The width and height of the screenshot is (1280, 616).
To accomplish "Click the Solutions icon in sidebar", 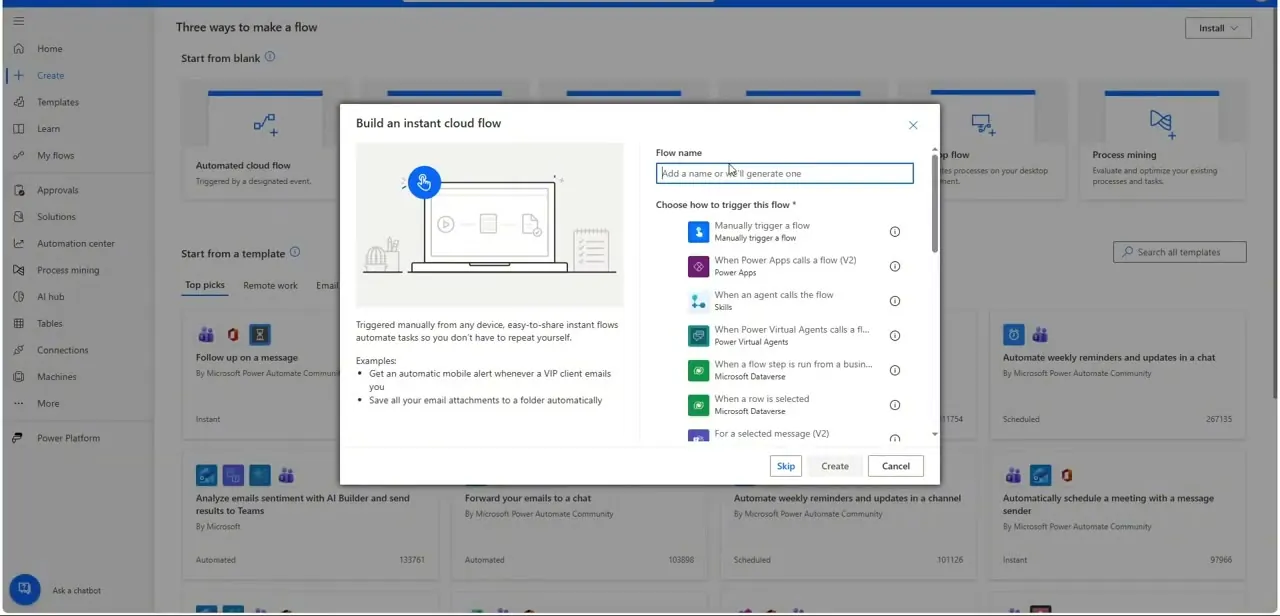I will tap(18, 217).
